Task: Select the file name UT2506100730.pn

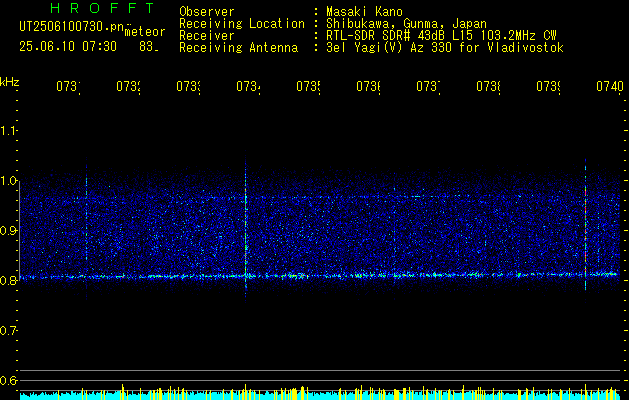Action: (x=72, y=27)
